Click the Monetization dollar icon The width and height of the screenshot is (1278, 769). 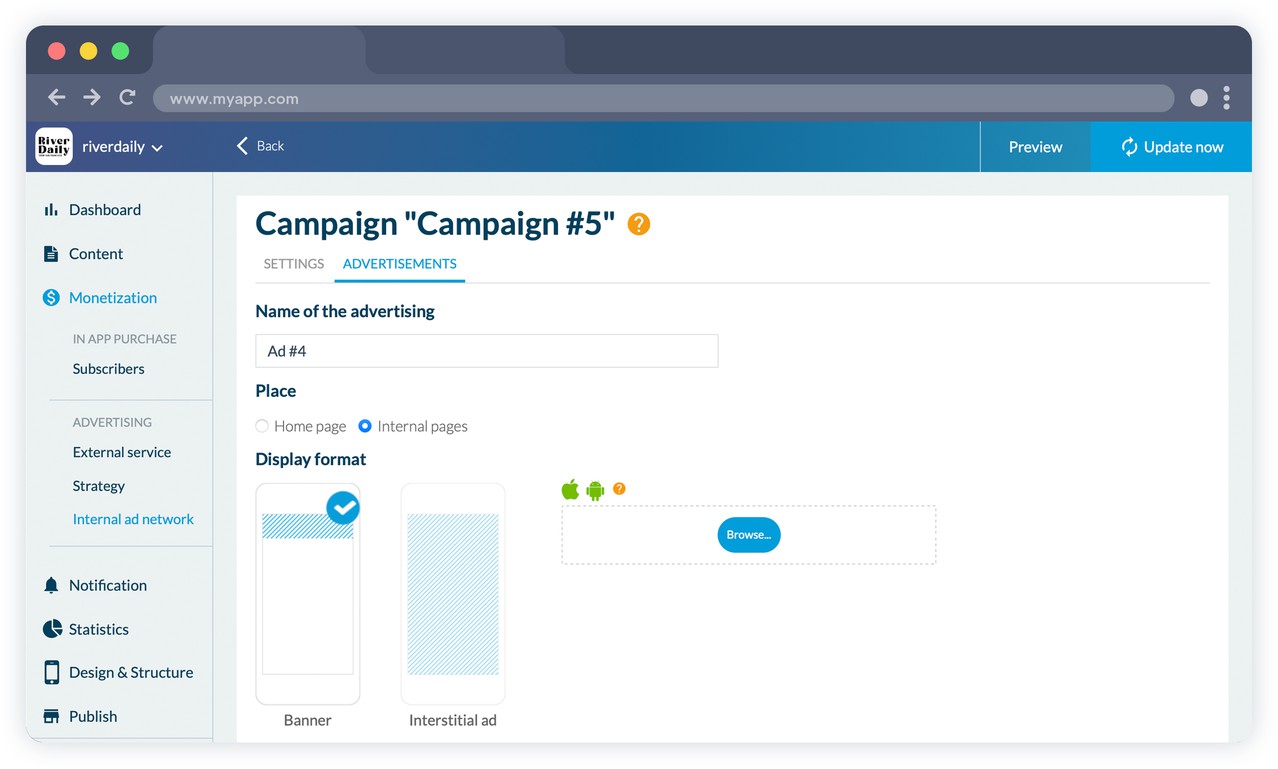click(51, 298)
